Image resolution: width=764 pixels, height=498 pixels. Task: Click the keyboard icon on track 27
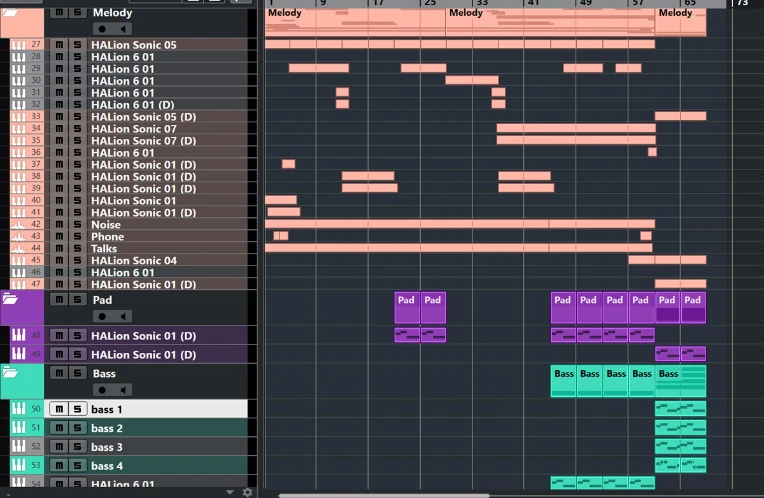click(19, 45)
